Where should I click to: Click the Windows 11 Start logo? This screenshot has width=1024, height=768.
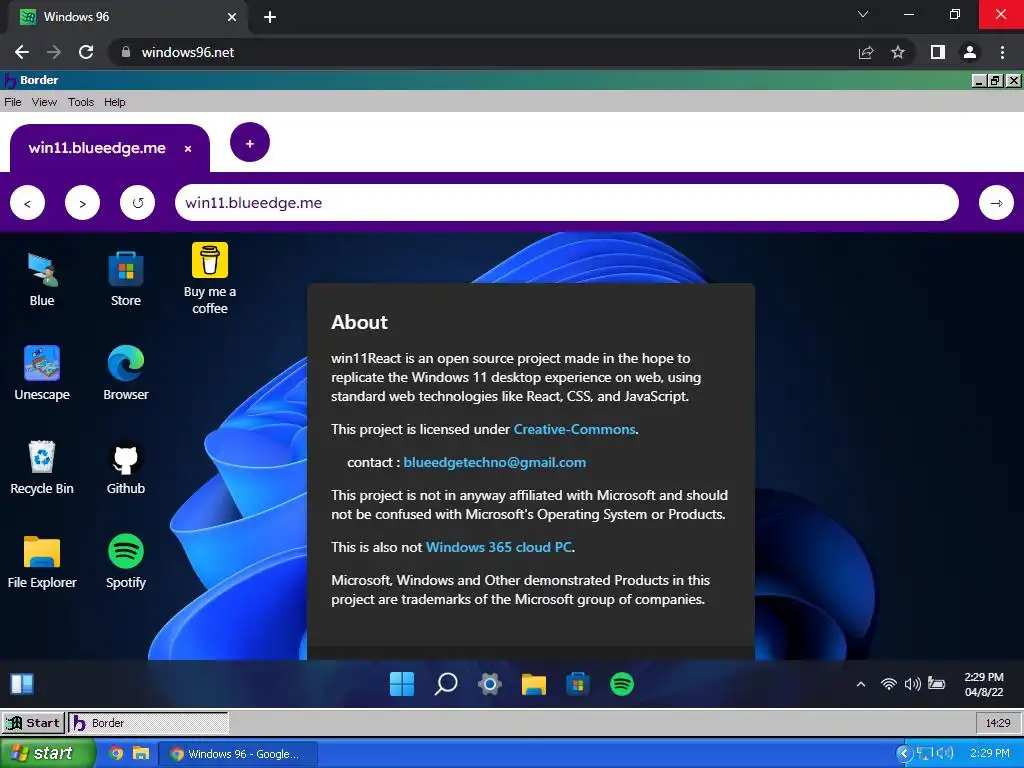tap(402, 684)
